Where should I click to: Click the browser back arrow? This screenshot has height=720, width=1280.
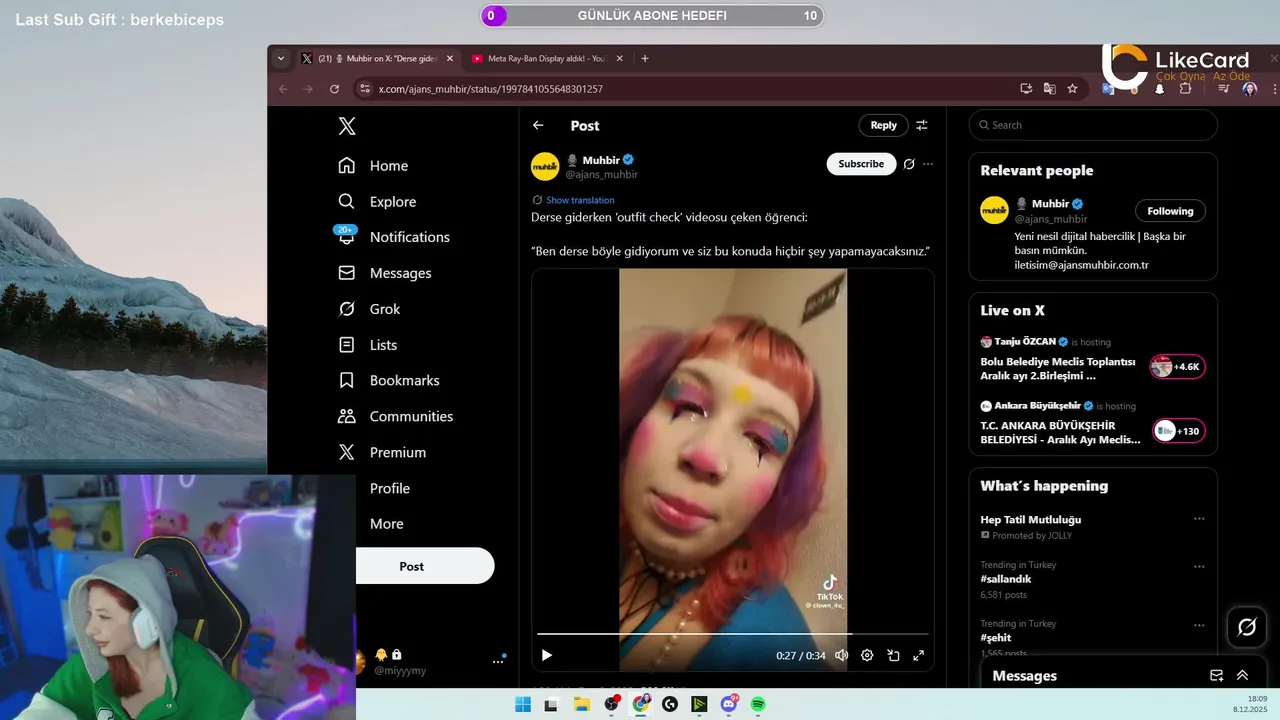(x=283, y=89)
